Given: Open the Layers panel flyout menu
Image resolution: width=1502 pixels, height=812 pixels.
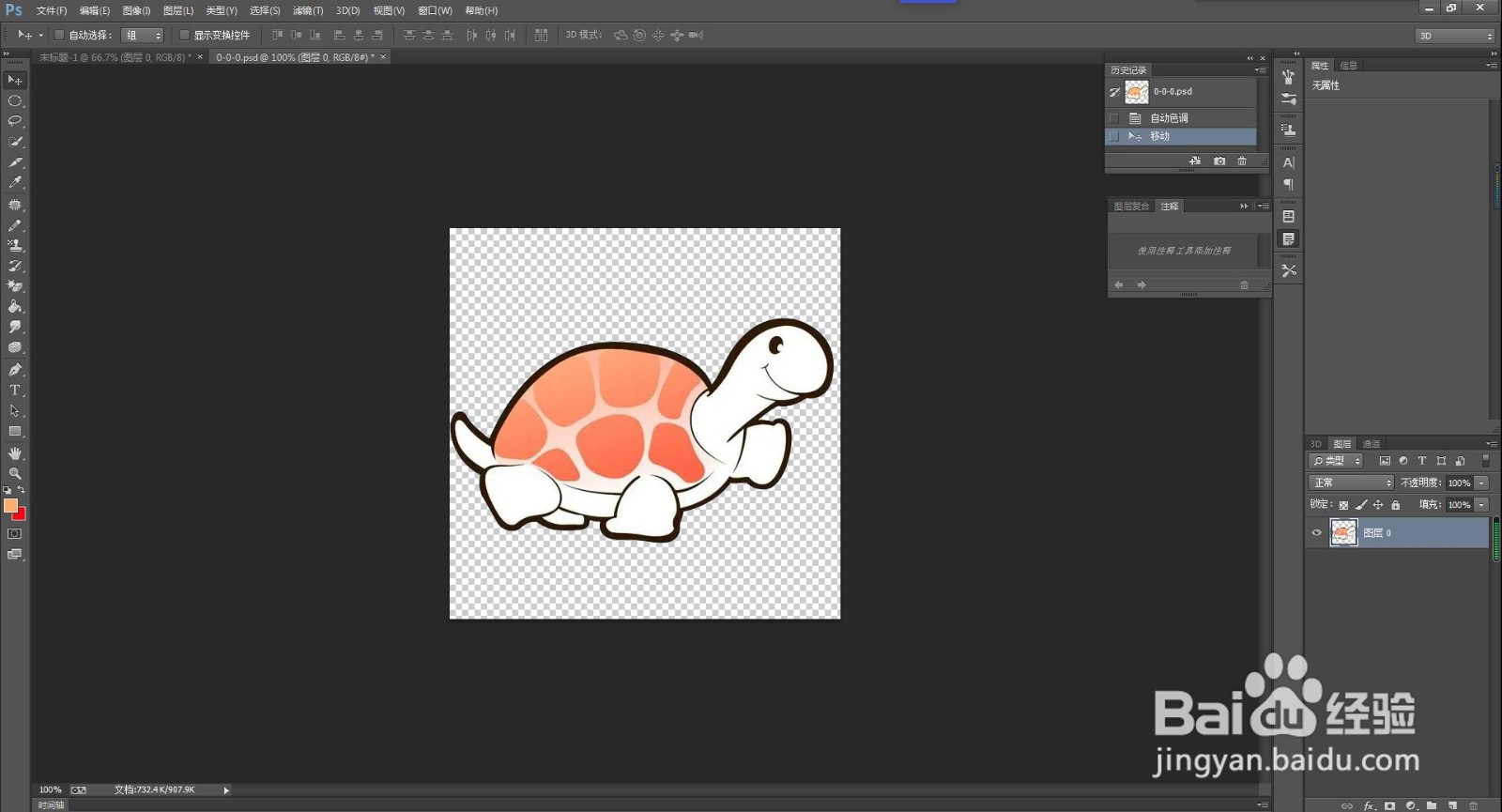Looking at the screenshot, I should (x=1492, y=444).
